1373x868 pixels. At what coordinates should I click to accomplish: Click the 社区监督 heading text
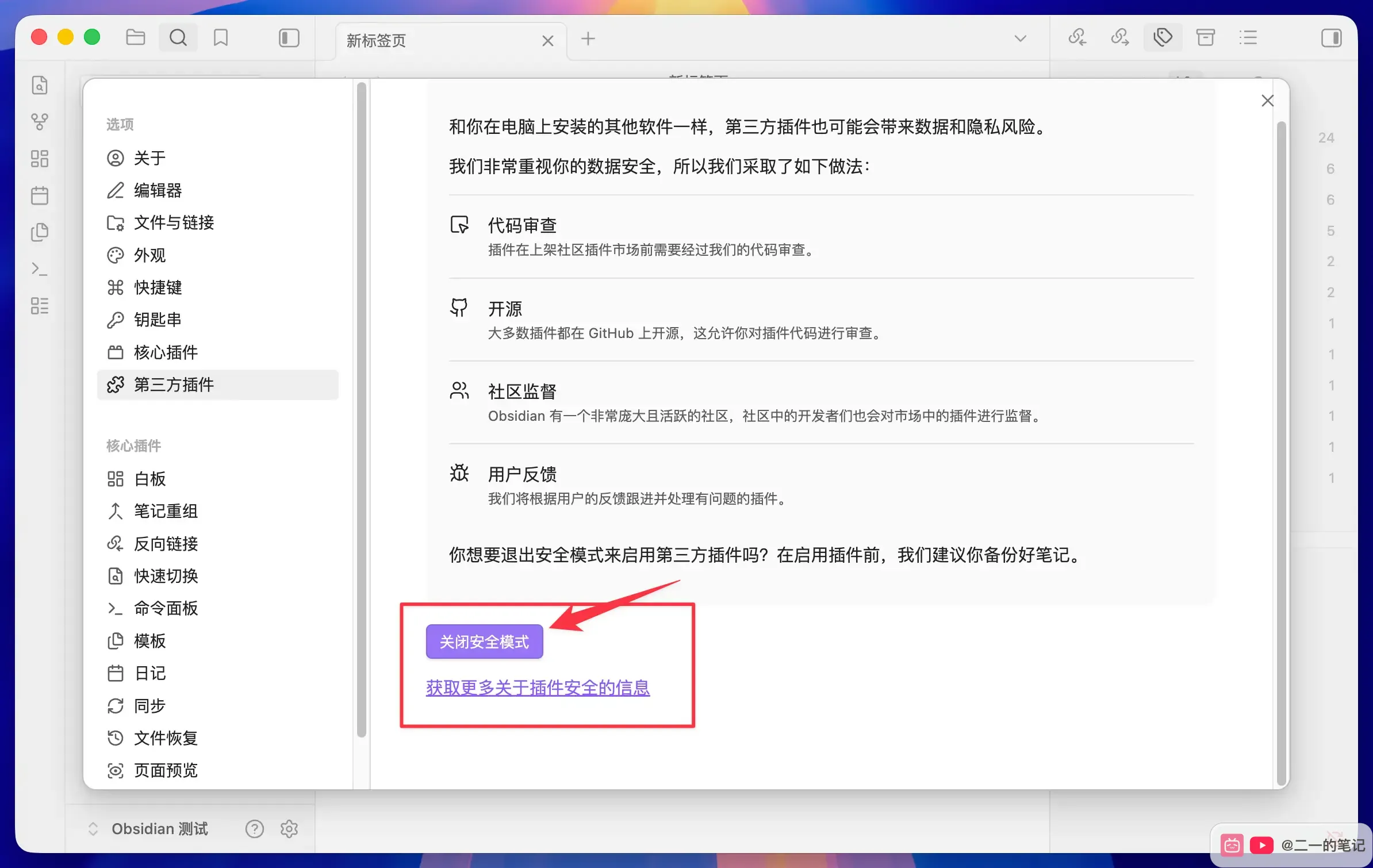pos(522,391)
